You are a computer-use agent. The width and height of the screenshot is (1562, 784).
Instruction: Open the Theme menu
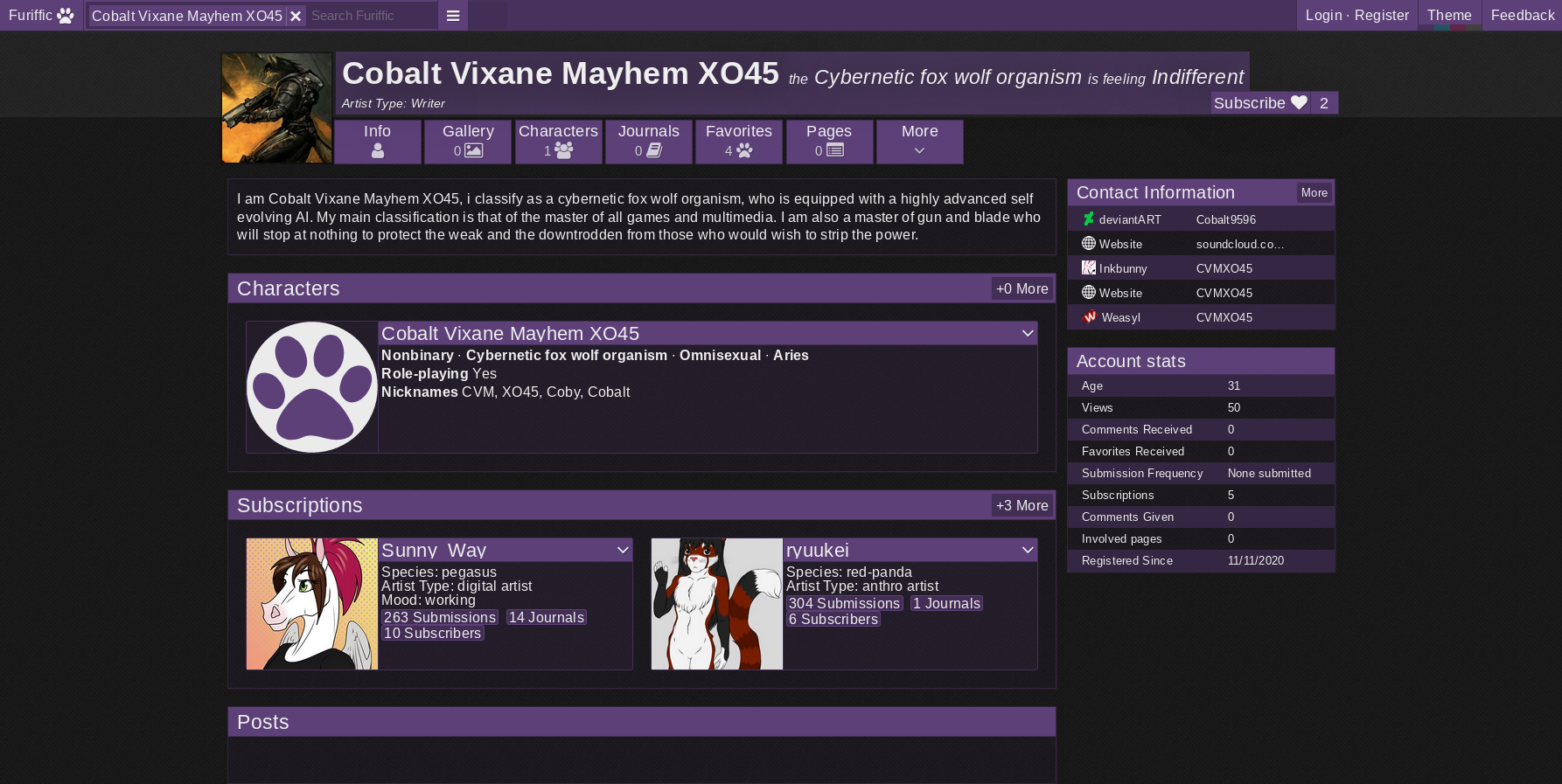point(1449,15)
